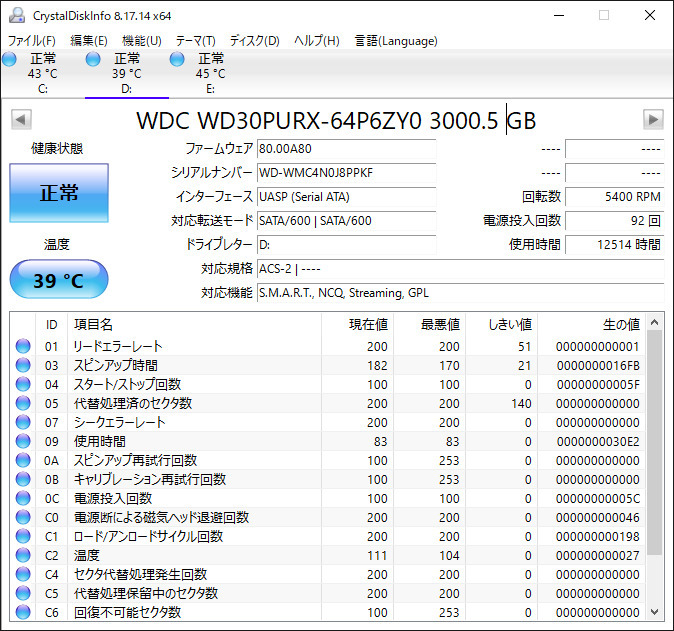674x631 pixels.
Task: Click the transfer mode field SATA/600 | SATA/600
Action: pos(346,221)
